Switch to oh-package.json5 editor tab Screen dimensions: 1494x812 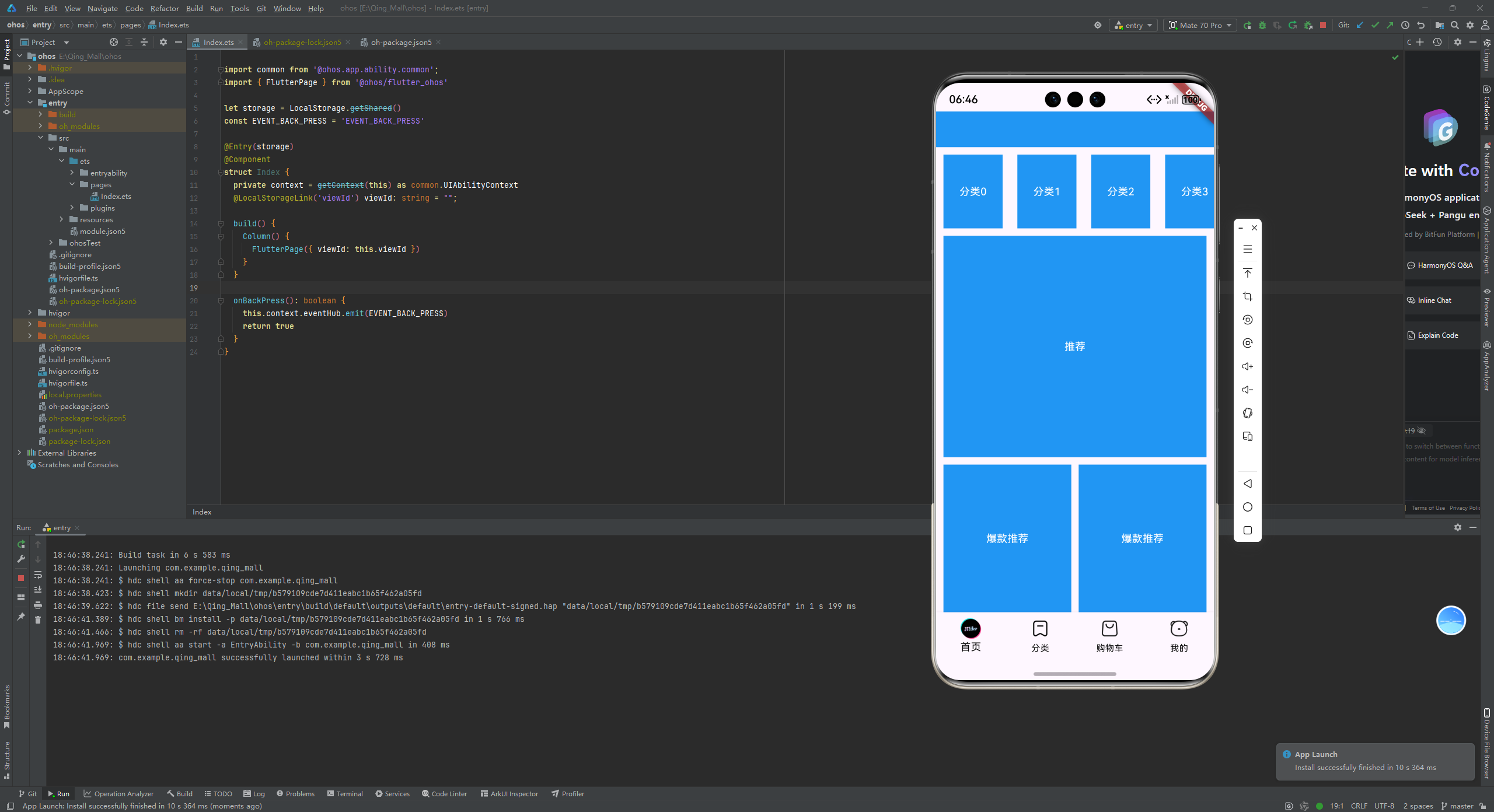pyautogui.click(x=401, y=42)
